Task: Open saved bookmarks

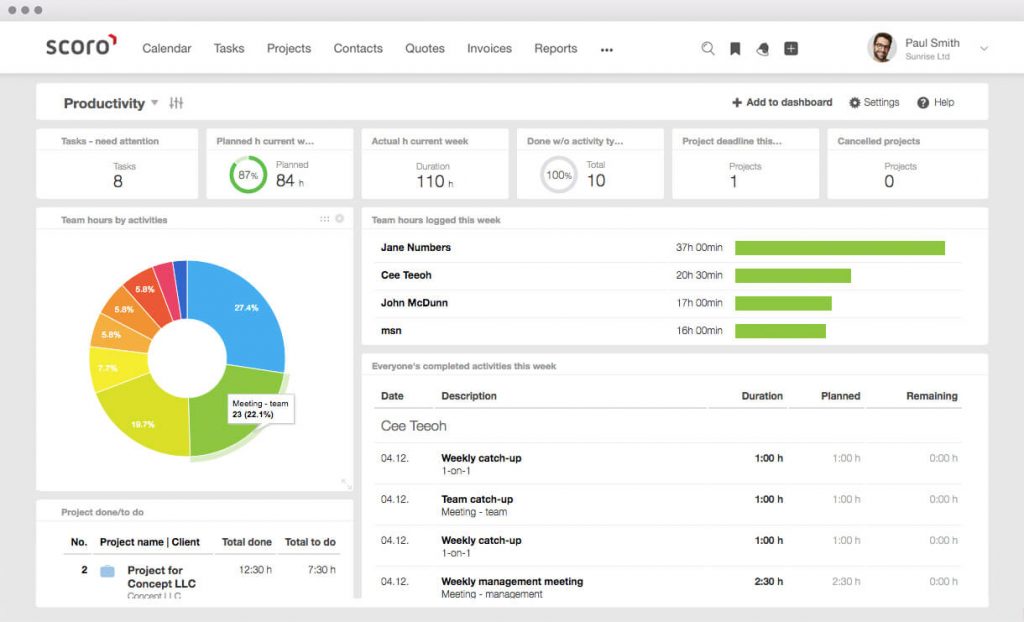Action: click(x=735, y=48)
